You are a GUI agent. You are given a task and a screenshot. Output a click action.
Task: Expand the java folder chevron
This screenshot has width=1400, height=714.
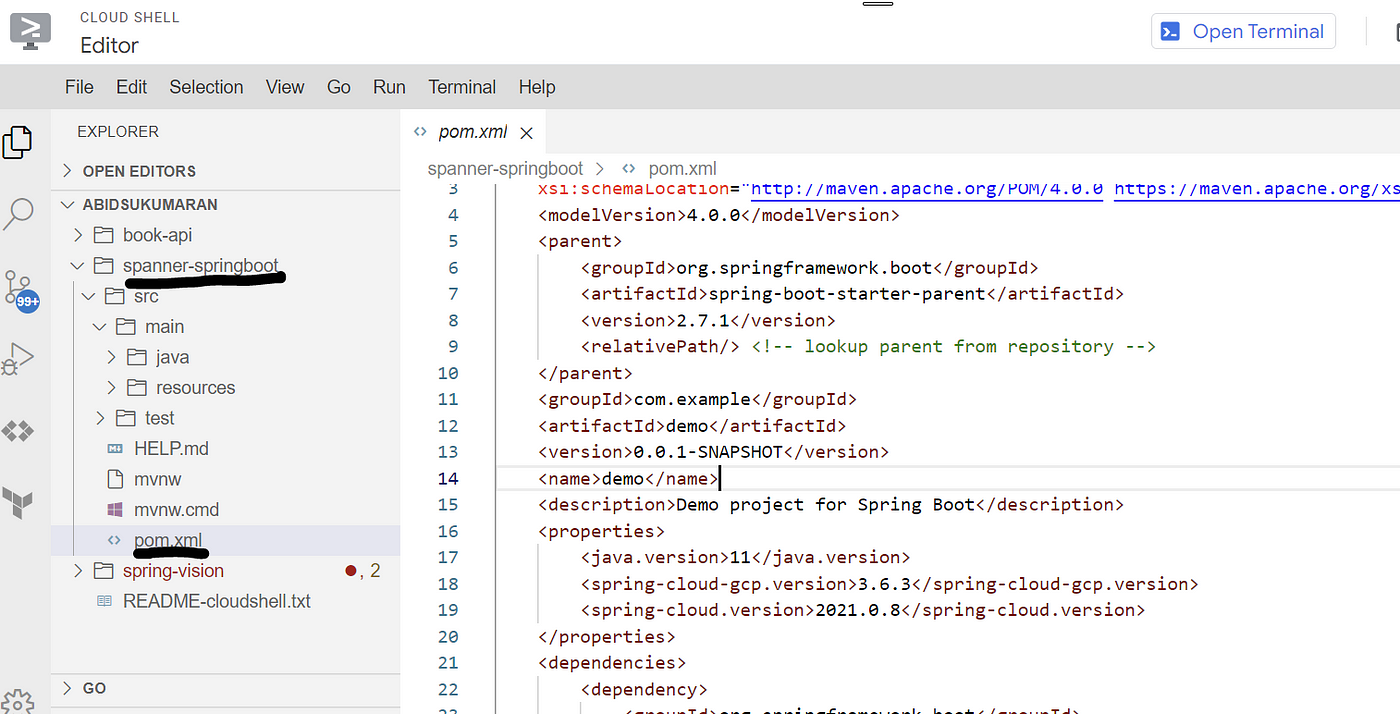112,357
